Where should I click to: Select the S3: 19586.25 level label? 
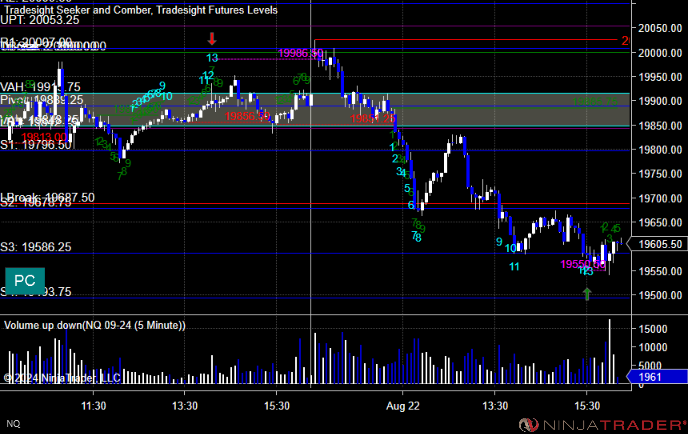pos(36,247)
